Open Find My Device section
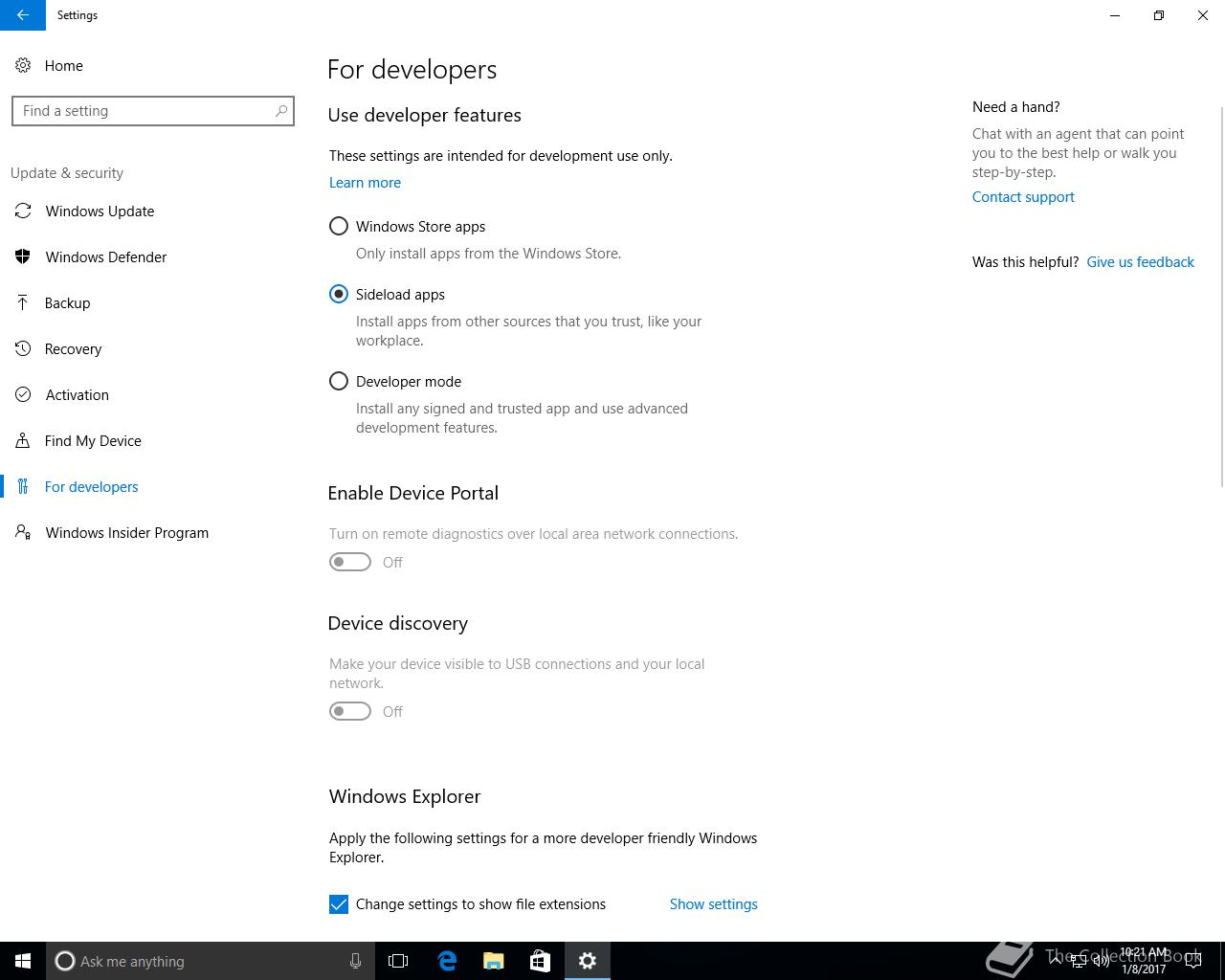 (93, 440)
